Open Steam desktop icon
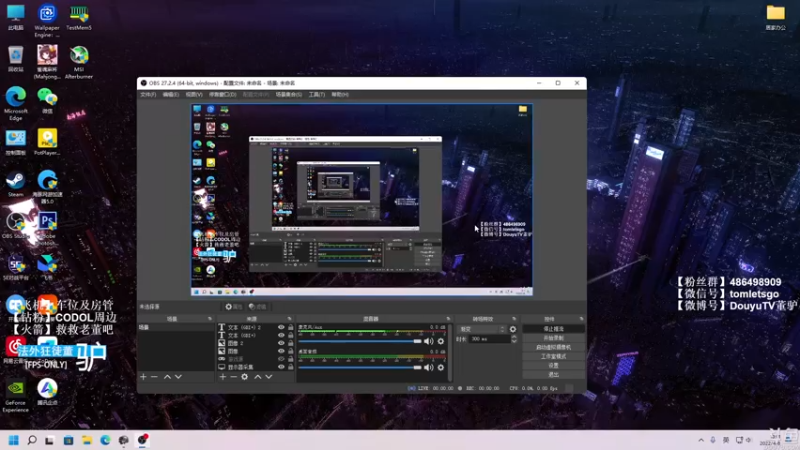 click(x=16, y=184)
